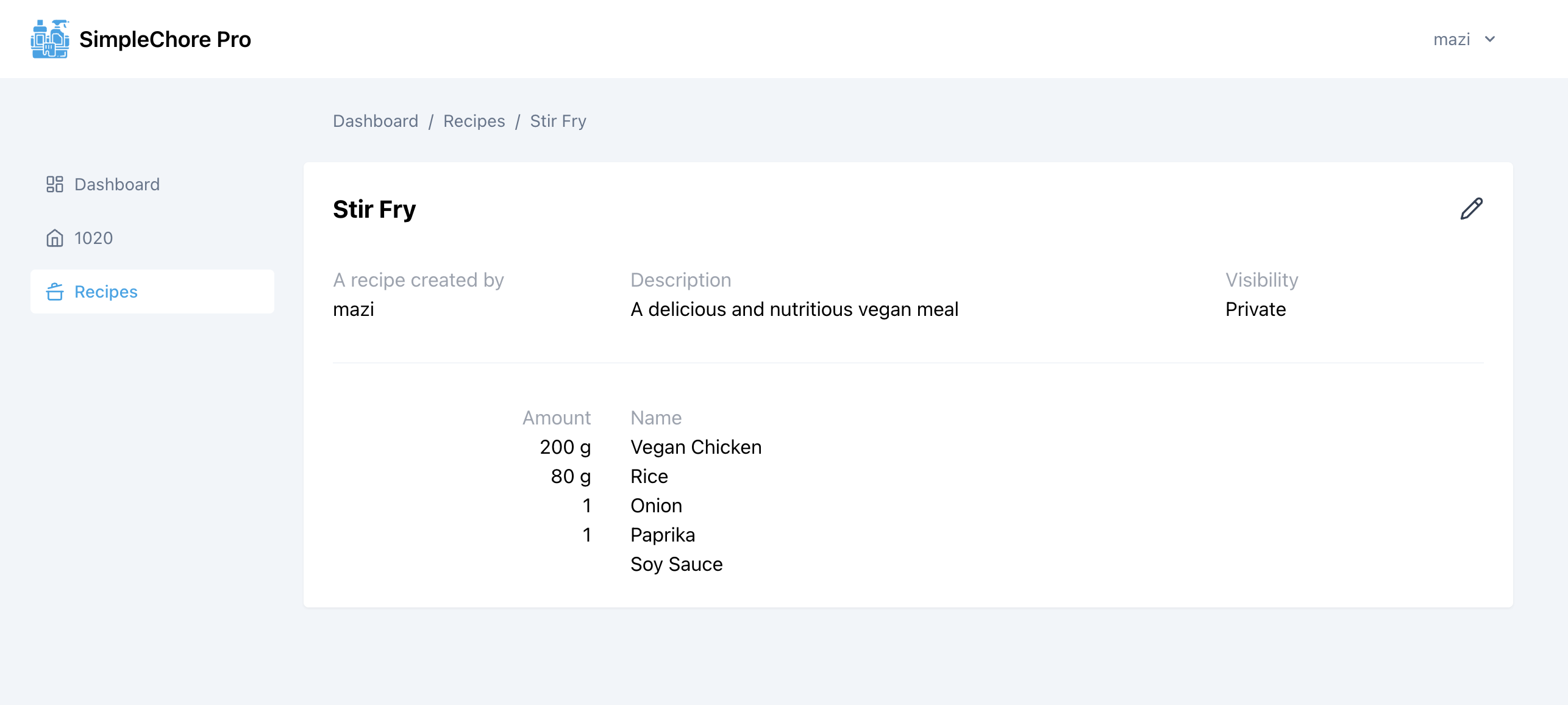
Task: Click the SimpleChore Pro title text
Action: [x=165, y=39]
